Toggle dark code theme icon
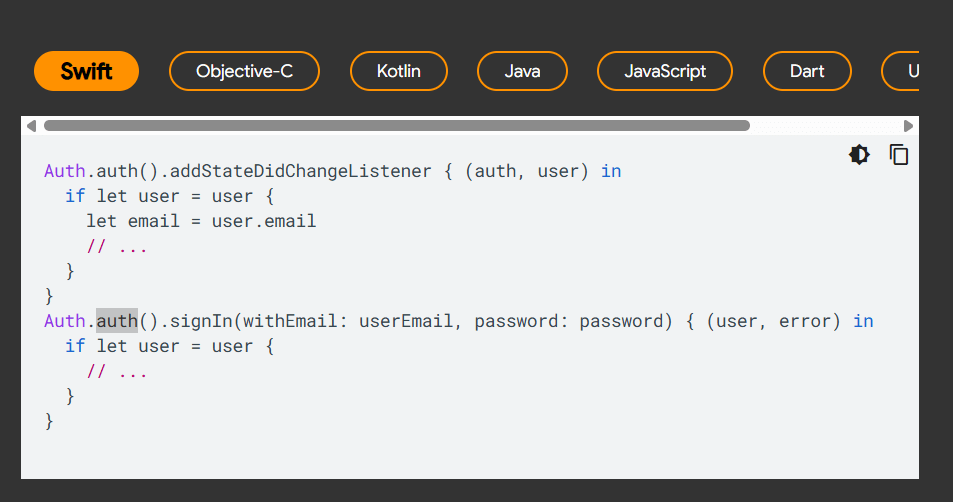The width and height of the screenshot is (953, 502). click(x=859, y=155)
